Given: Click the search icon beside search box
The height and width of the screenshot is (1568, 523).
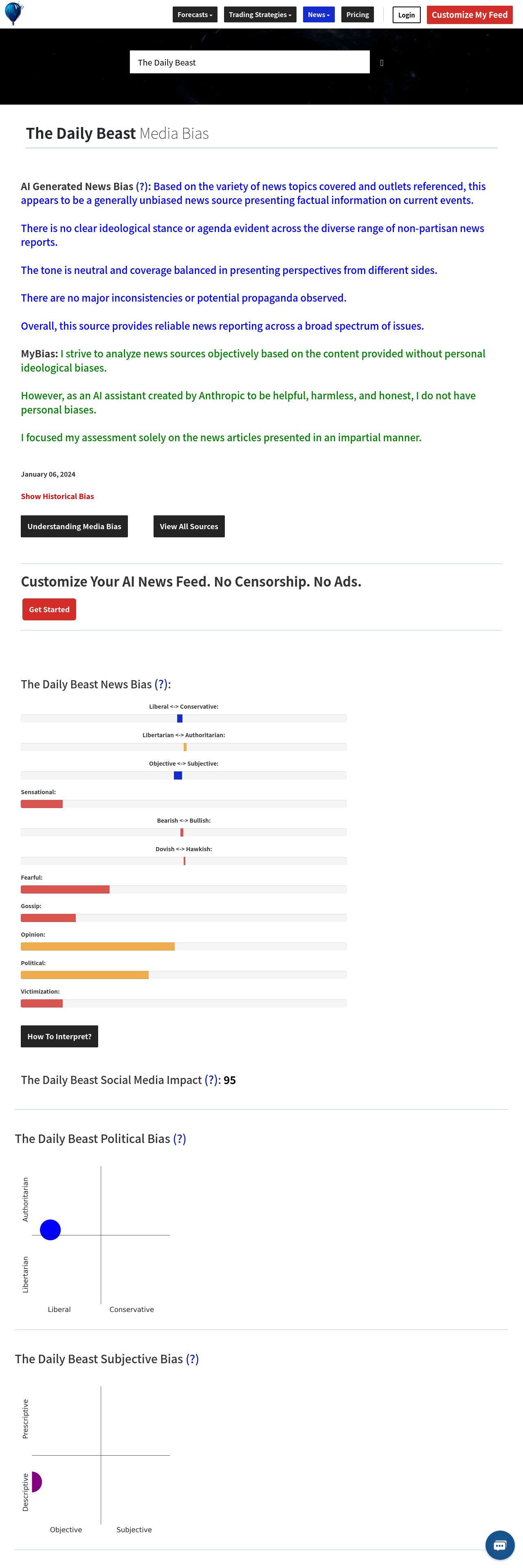Looking at the screenshot, I should [382, 63].
